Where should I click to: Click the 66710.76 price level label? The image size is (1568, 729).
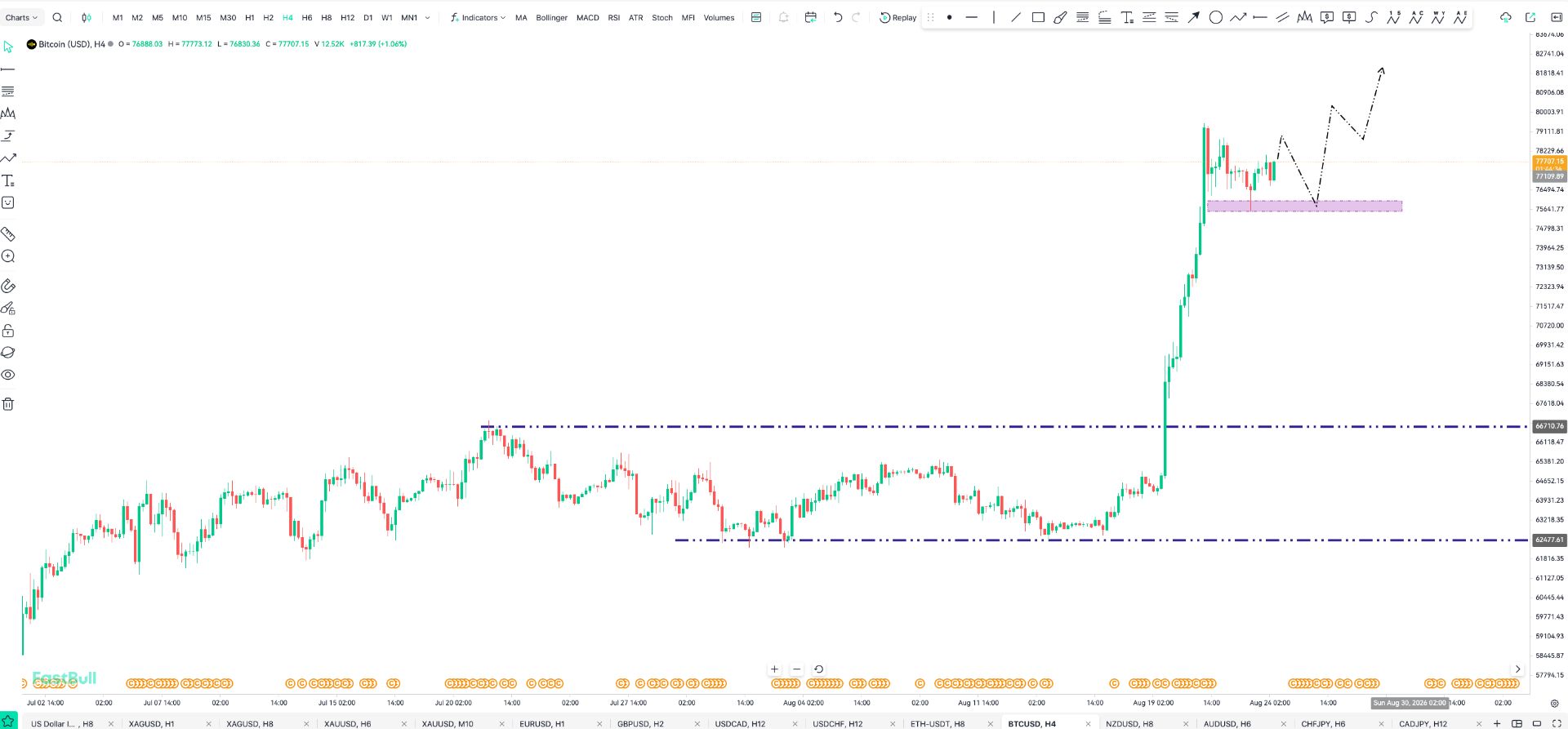(x=1549, y=426)
